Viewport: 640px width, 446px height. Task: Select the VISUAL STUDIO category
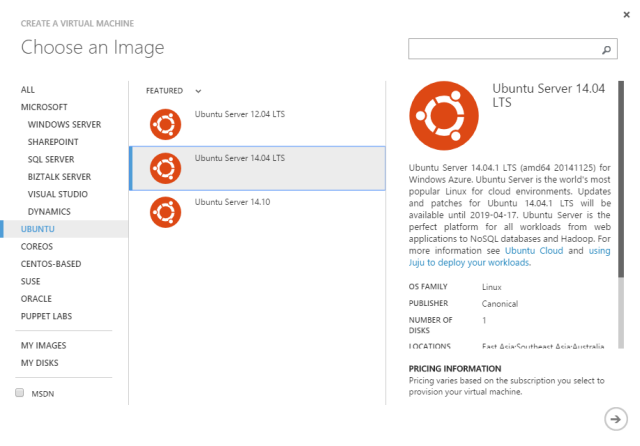coord(58,194)
